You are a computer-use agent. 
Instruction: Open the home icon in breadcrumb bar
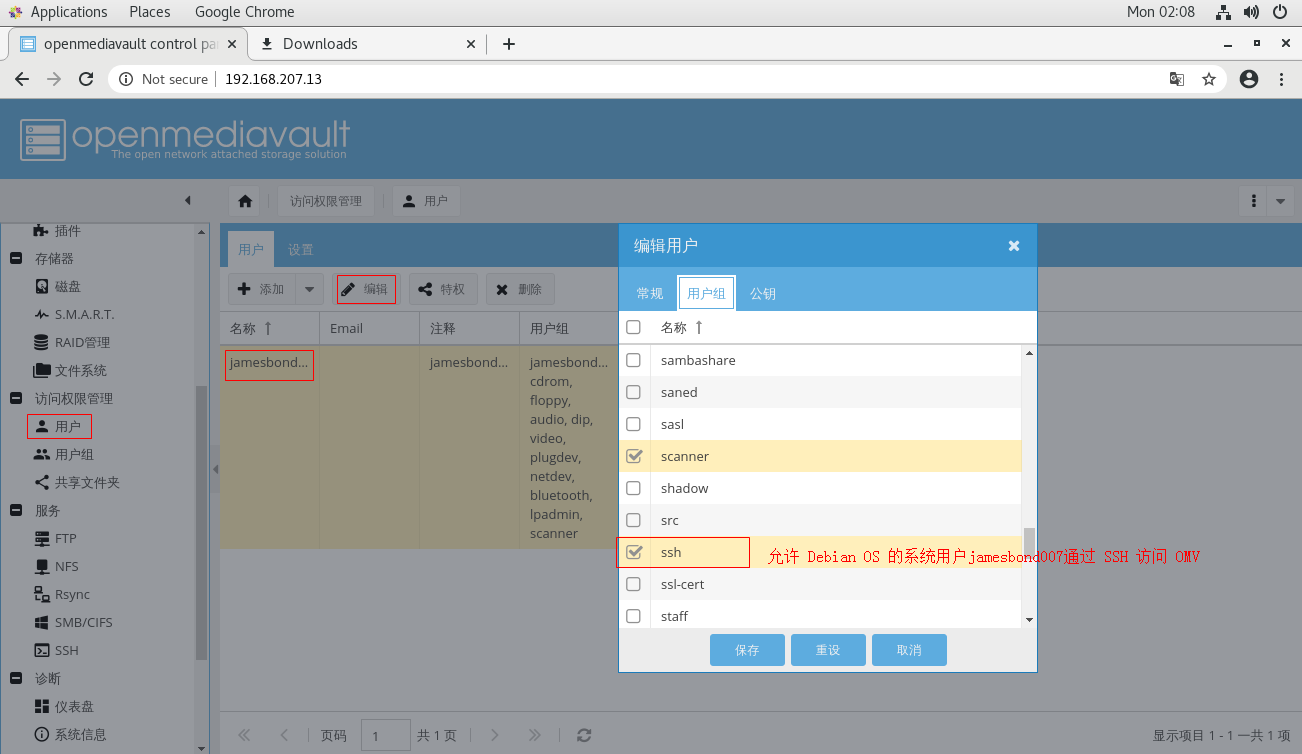[245, 201]
